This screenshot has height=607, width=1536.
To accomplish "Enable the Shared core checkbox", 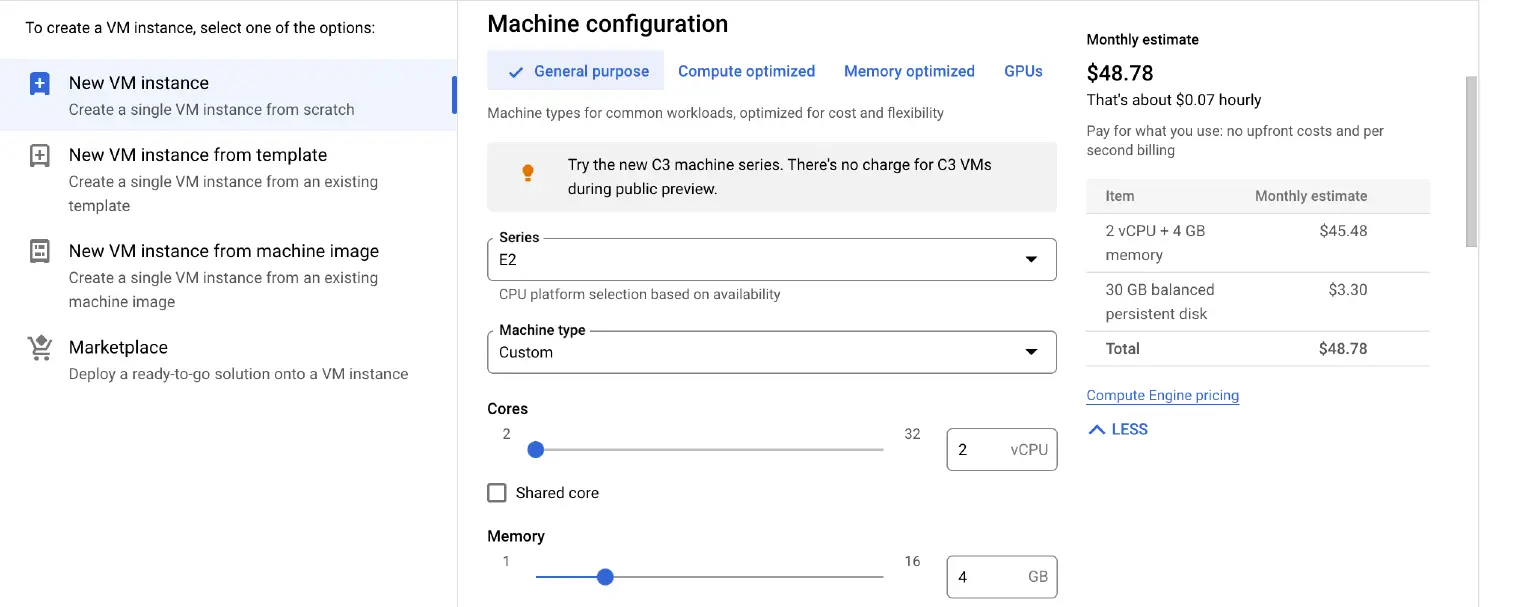I will click(497, 492).
